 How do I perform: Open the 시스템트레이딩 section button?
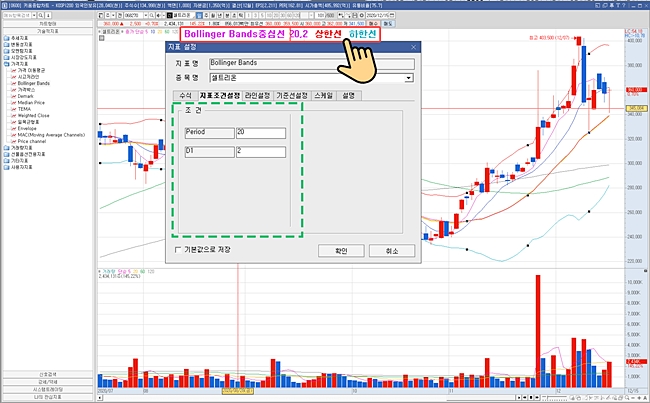click(x=48, y=390)
